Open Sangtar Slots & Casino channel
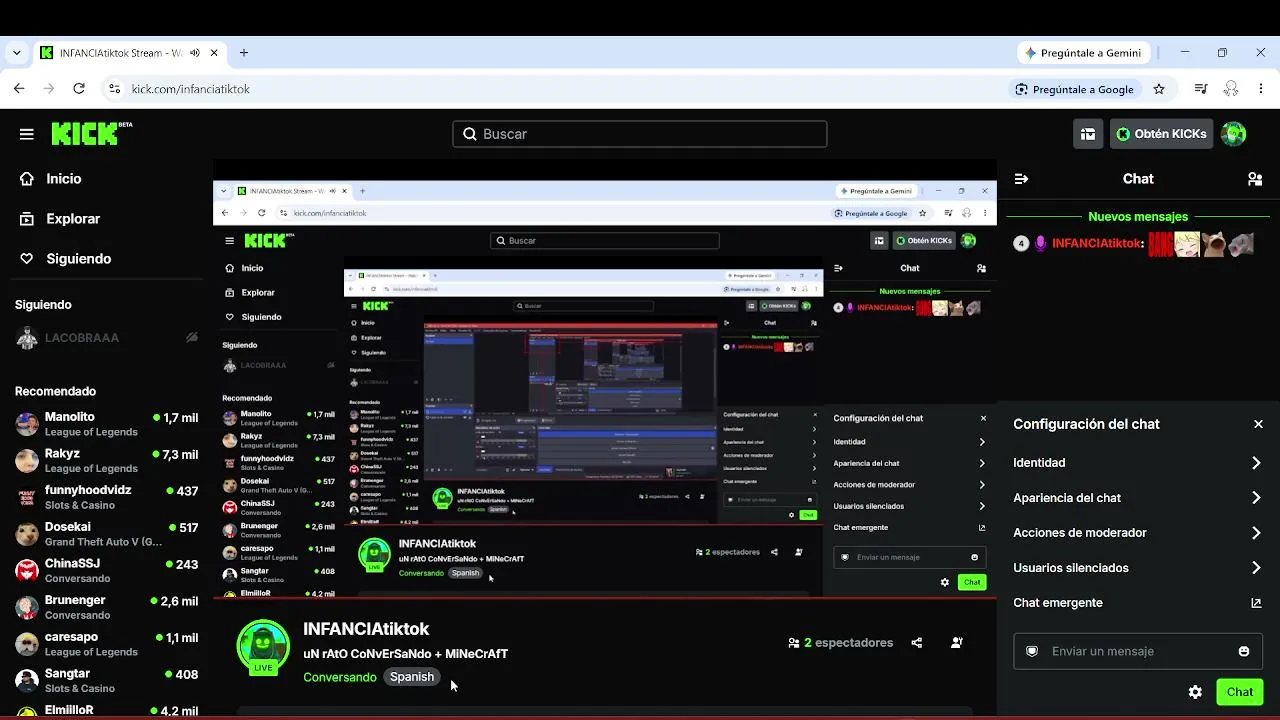This screenshot has width=1280, height=720. [x=106, y=681]
